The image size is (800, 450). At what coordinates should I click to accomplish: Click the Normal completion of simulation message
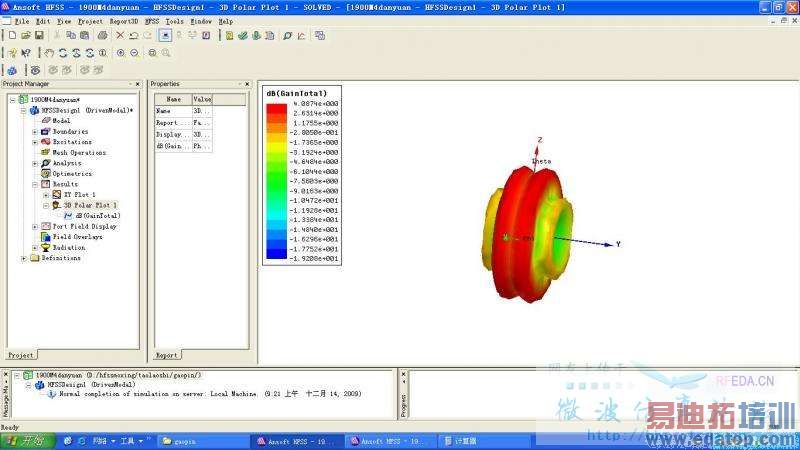210,394
